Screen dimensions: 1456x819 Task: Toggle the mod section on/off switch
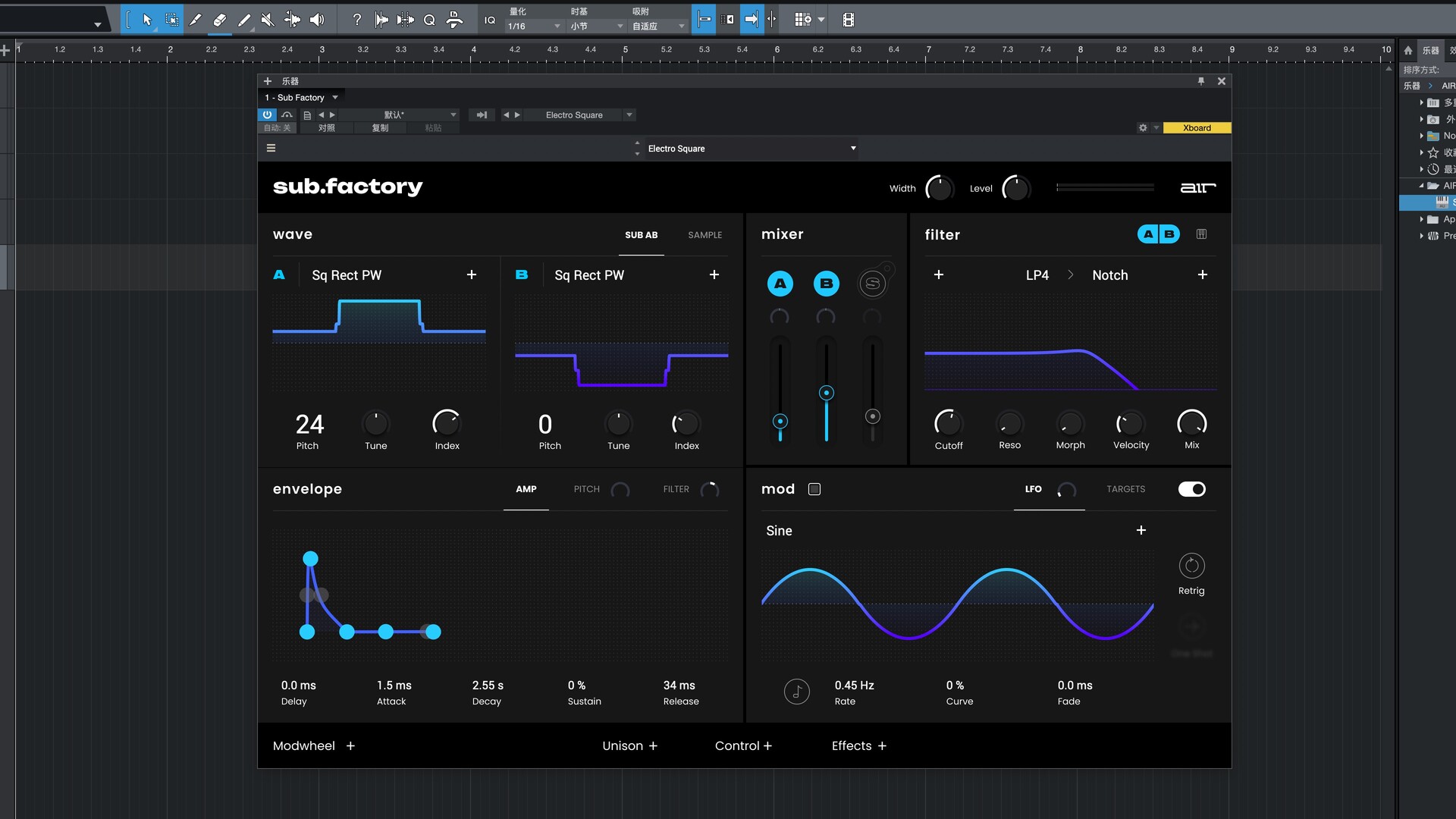click(1191, 489)
